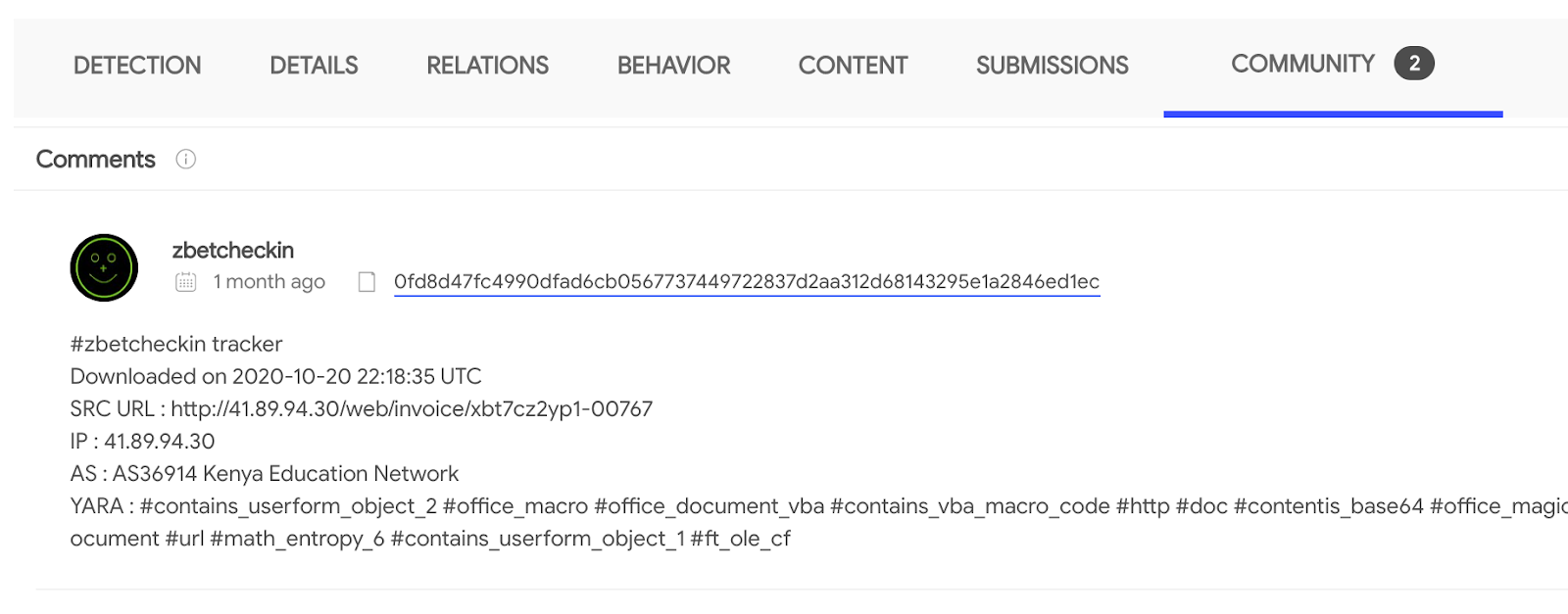The width and height of the screenshot is (1568, 614).
Task: Go to the RELATIONS tab
Action: click(x=487, y=66)
